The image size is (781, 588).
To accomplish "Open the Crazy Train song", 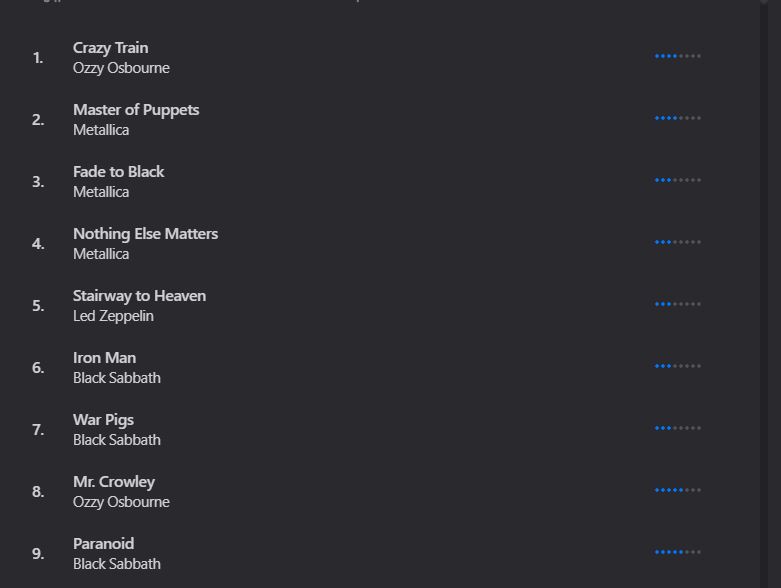I will [x=111, y=48].
